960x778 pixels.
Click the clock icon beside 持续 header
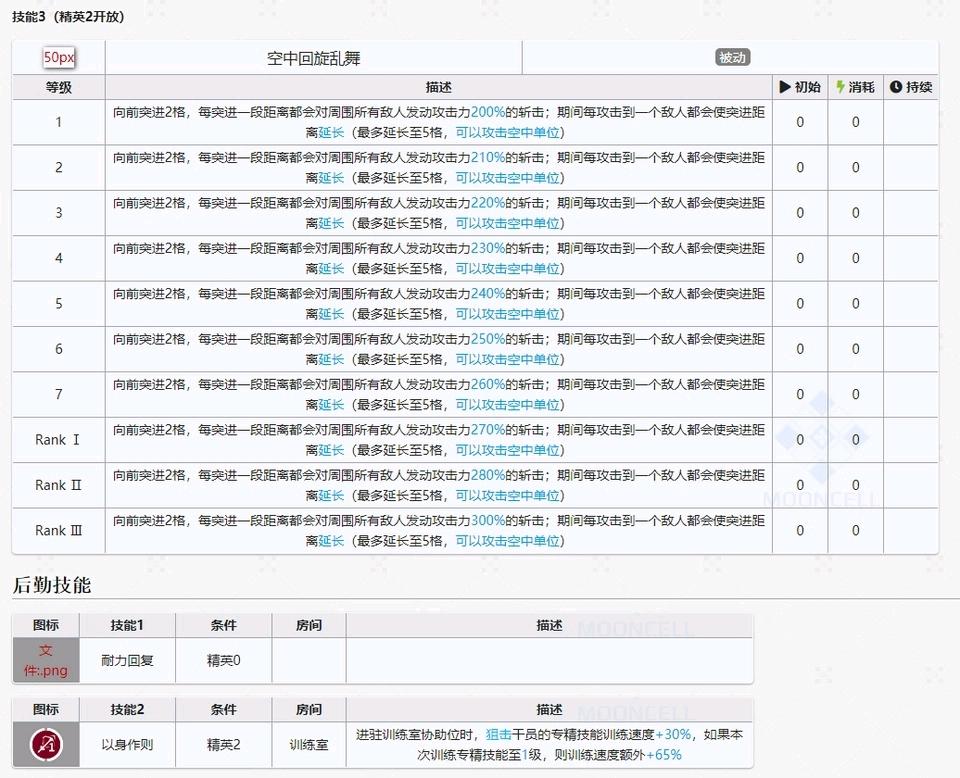pos(896,87)
